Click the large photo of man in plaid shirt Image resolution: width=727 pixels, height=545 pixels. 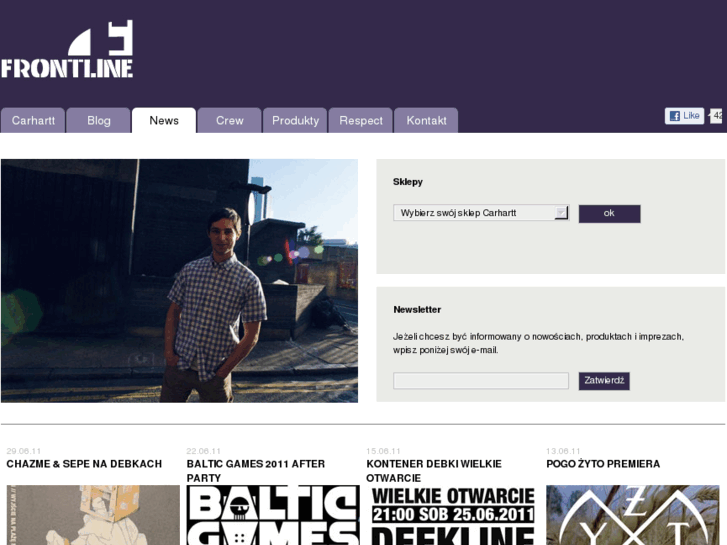click(179, 281)
